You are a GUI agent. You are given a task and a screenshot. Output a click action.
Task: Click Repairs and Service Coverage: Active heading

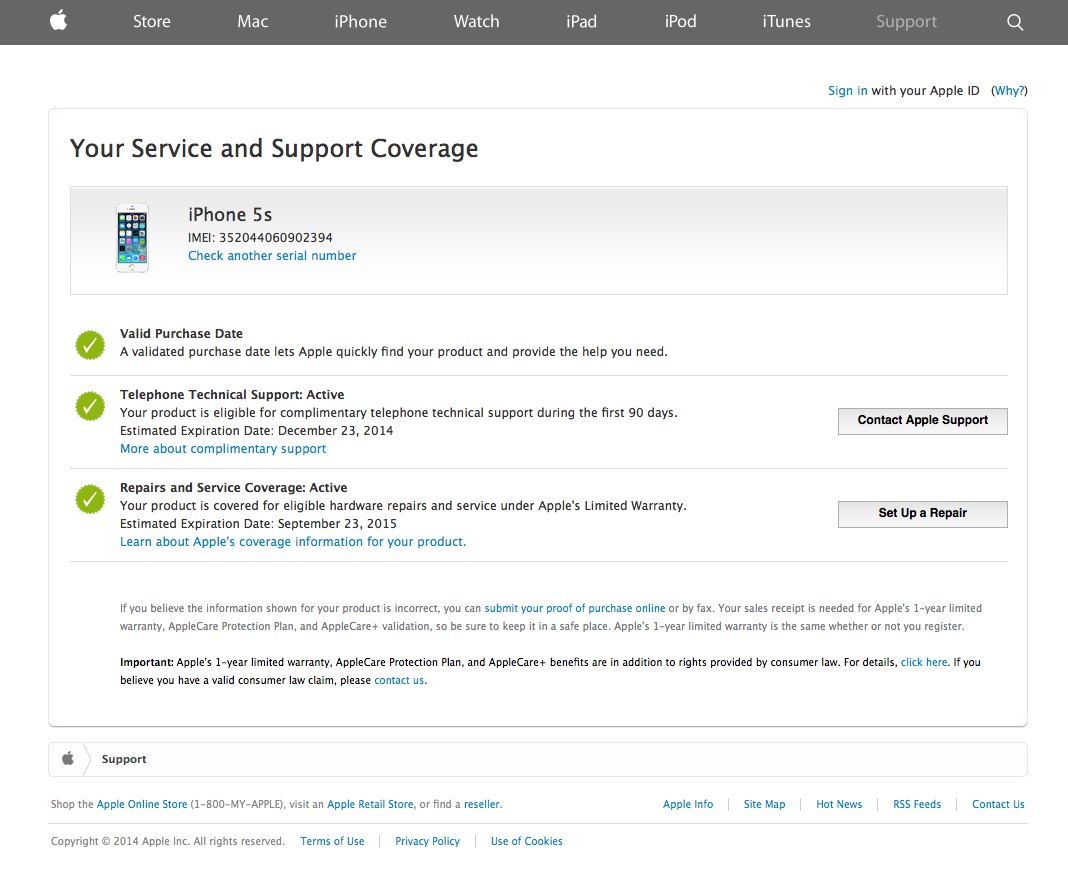point(234,488)
